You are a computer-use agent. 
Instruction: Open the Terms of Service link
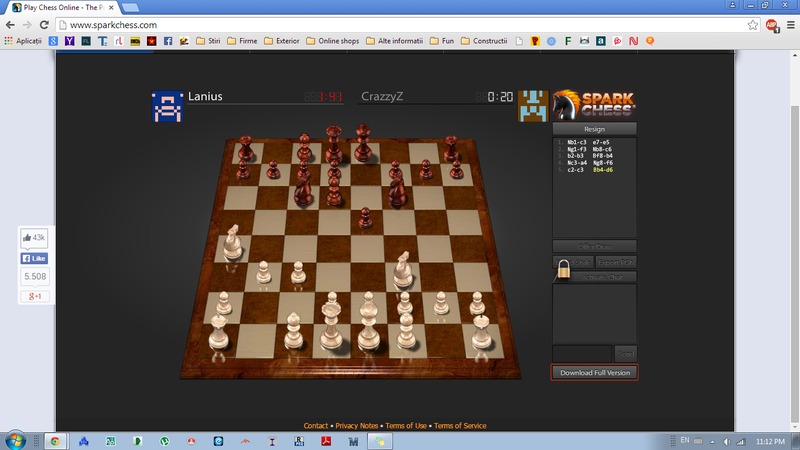click(460, 426)
